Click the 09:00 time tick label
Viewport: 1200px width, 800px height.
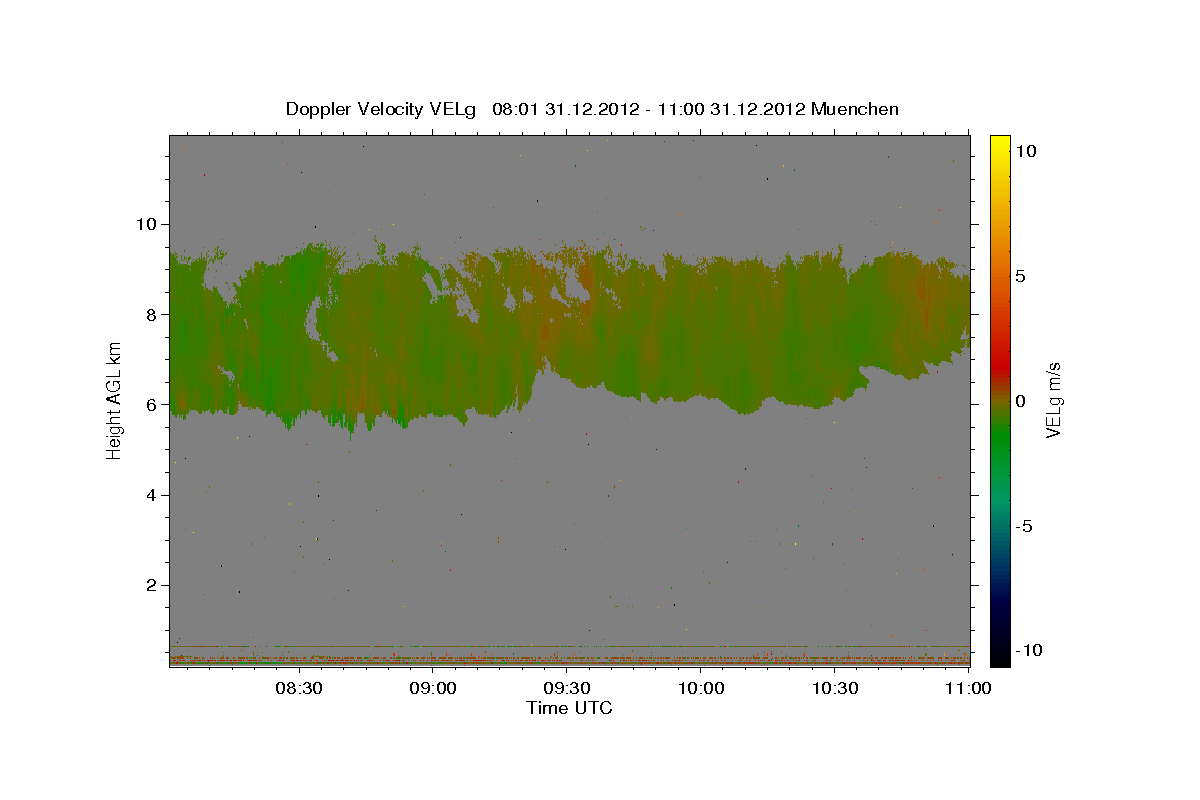pyautogui.click(x=433, y=688)
